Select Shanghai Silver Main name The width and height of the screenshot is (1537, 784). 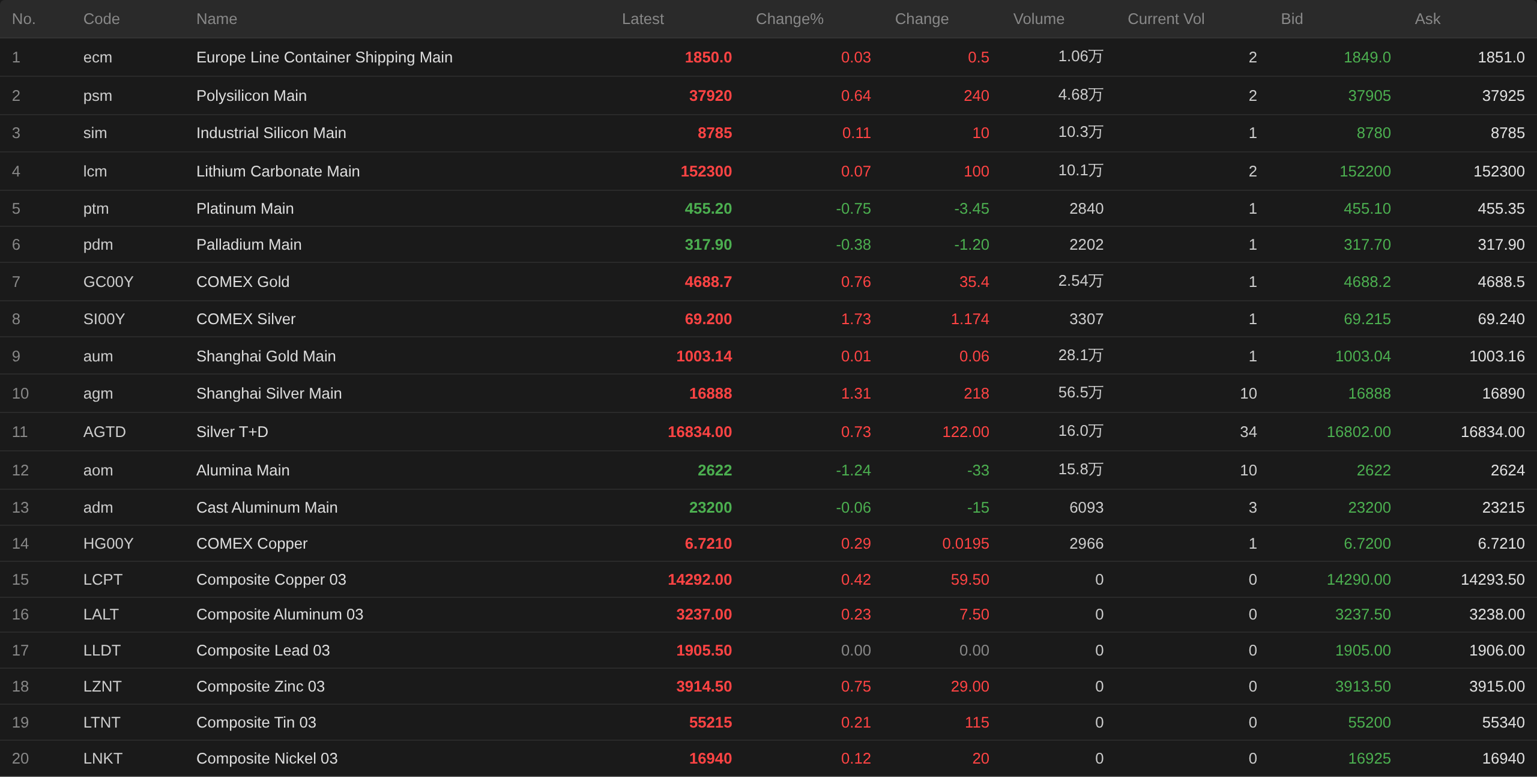269,394
